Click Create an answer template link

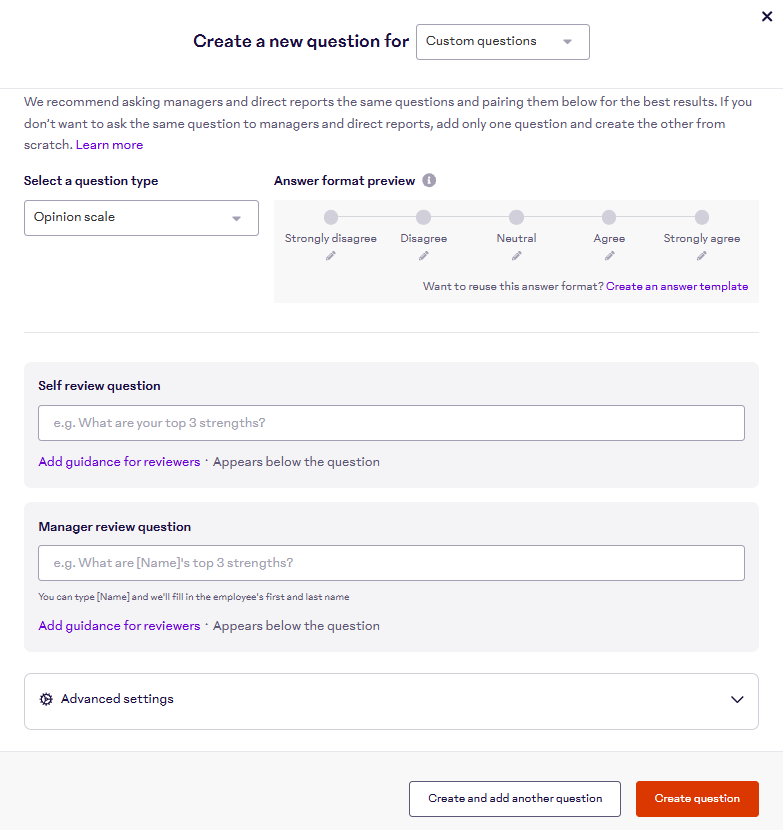tap(677, 286)
